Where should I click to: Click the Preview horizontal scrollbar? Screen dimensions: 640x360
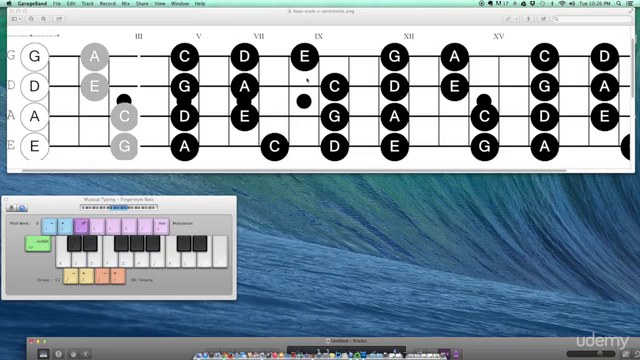pos(294,170)
